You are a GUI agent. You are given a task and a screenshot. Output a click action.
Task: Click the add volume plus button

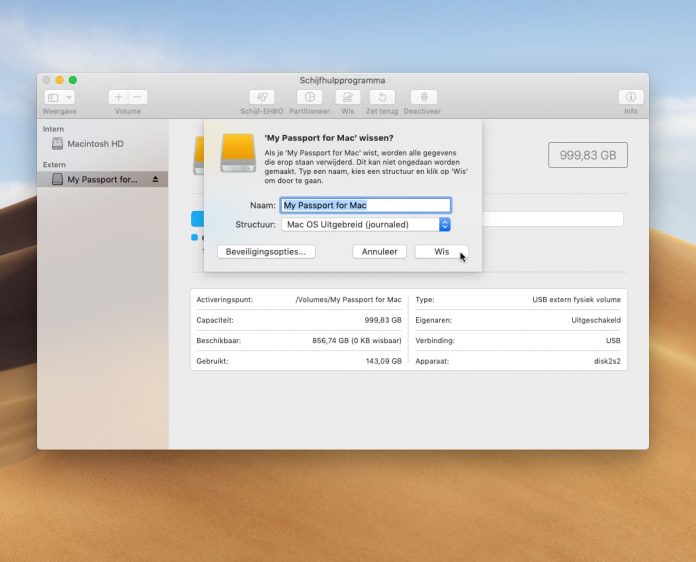(x=118, y=97)
